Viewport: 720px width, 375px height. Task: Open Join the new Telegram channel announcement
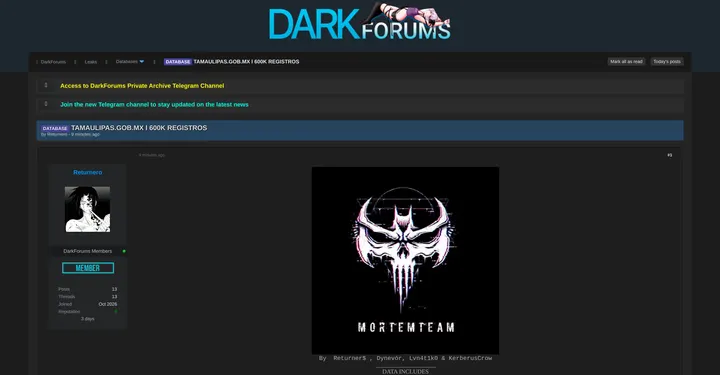point(154,105)
